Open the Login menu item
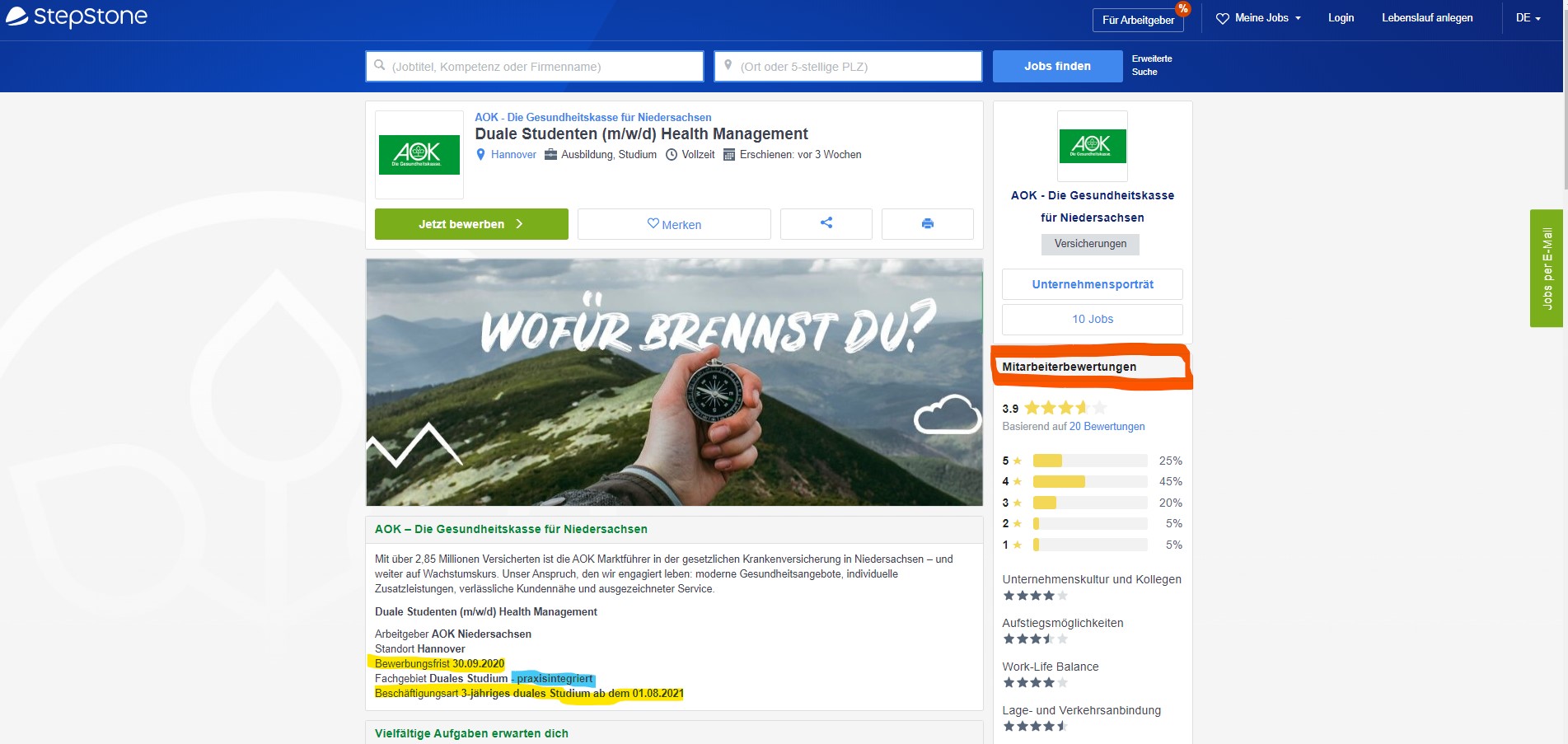The width and height of the screenshot is (1568, 744). pyautogui.click(x=1341, y=18)
